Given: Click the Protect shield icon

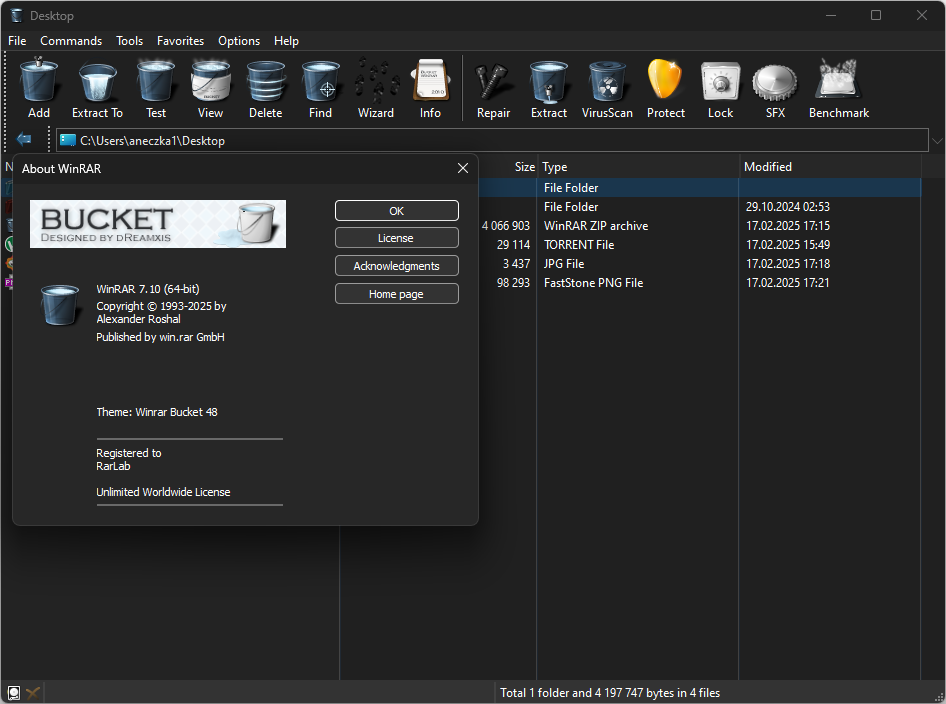Looking at the screenshot, I should pos(665,79).
